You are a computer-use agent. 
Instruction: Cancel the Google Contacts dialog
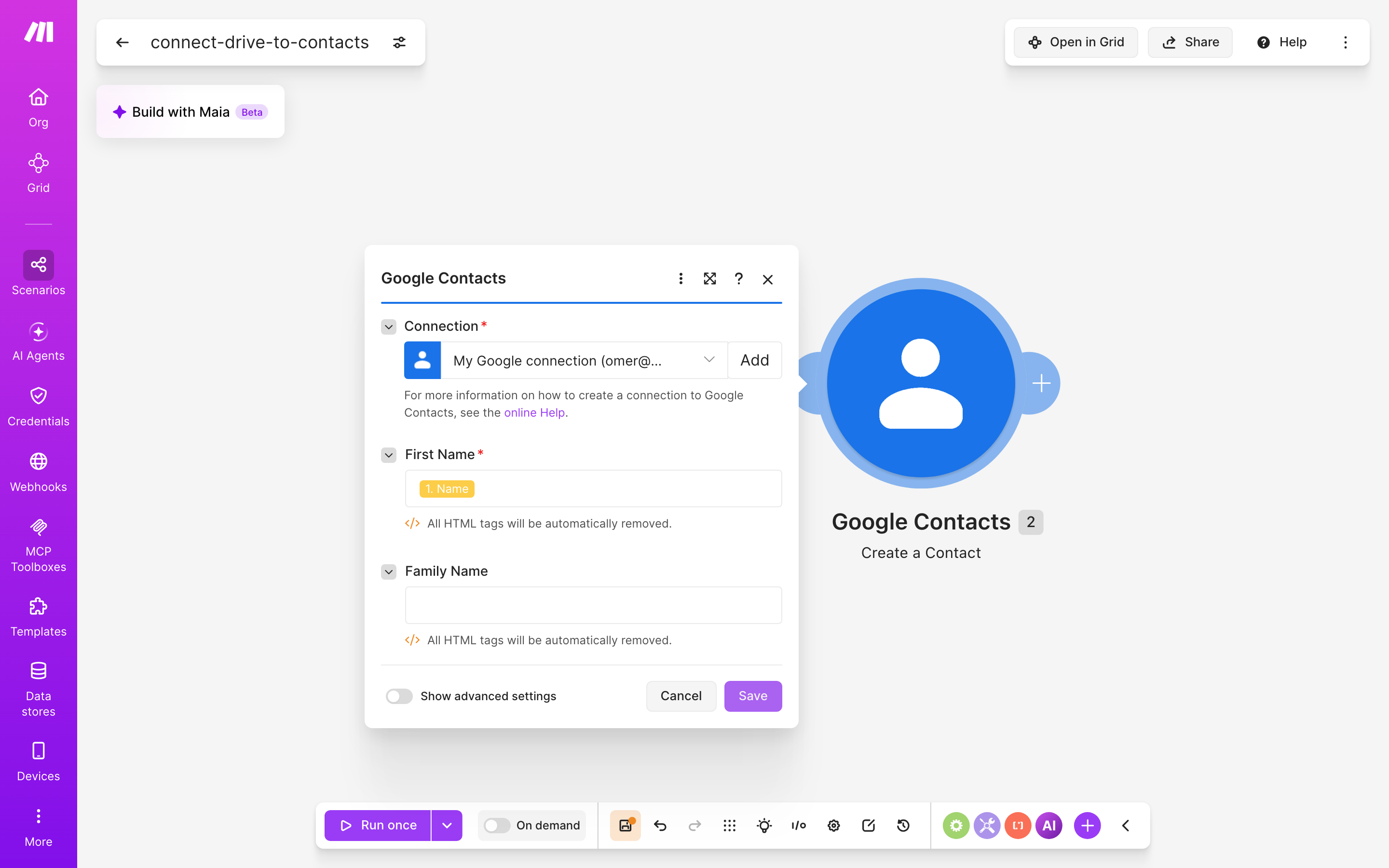click(681, 696)
